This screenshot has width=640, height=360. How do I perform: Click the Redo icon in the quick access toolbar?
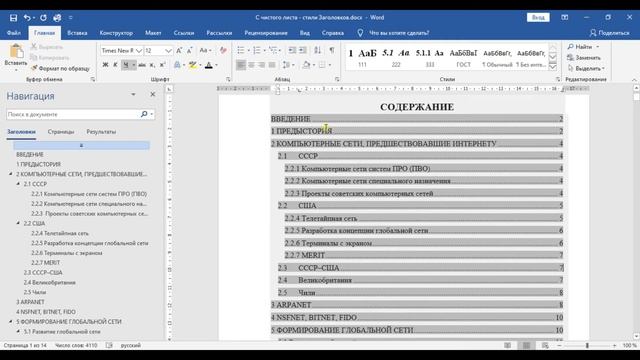coord(43,18)
